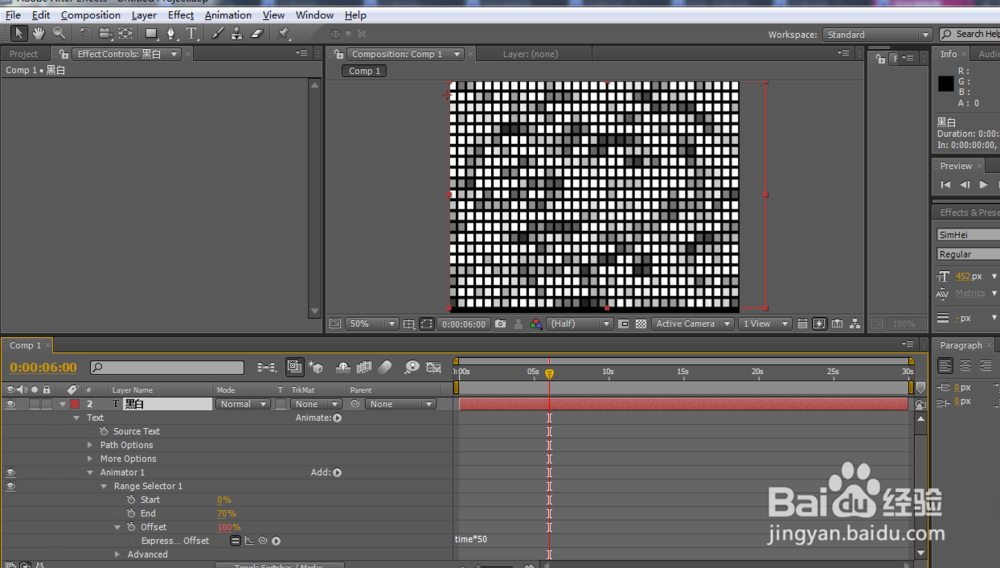Select the Horizontal Type tool
This screenshot has width=1000, height=568.
point(191,34)
